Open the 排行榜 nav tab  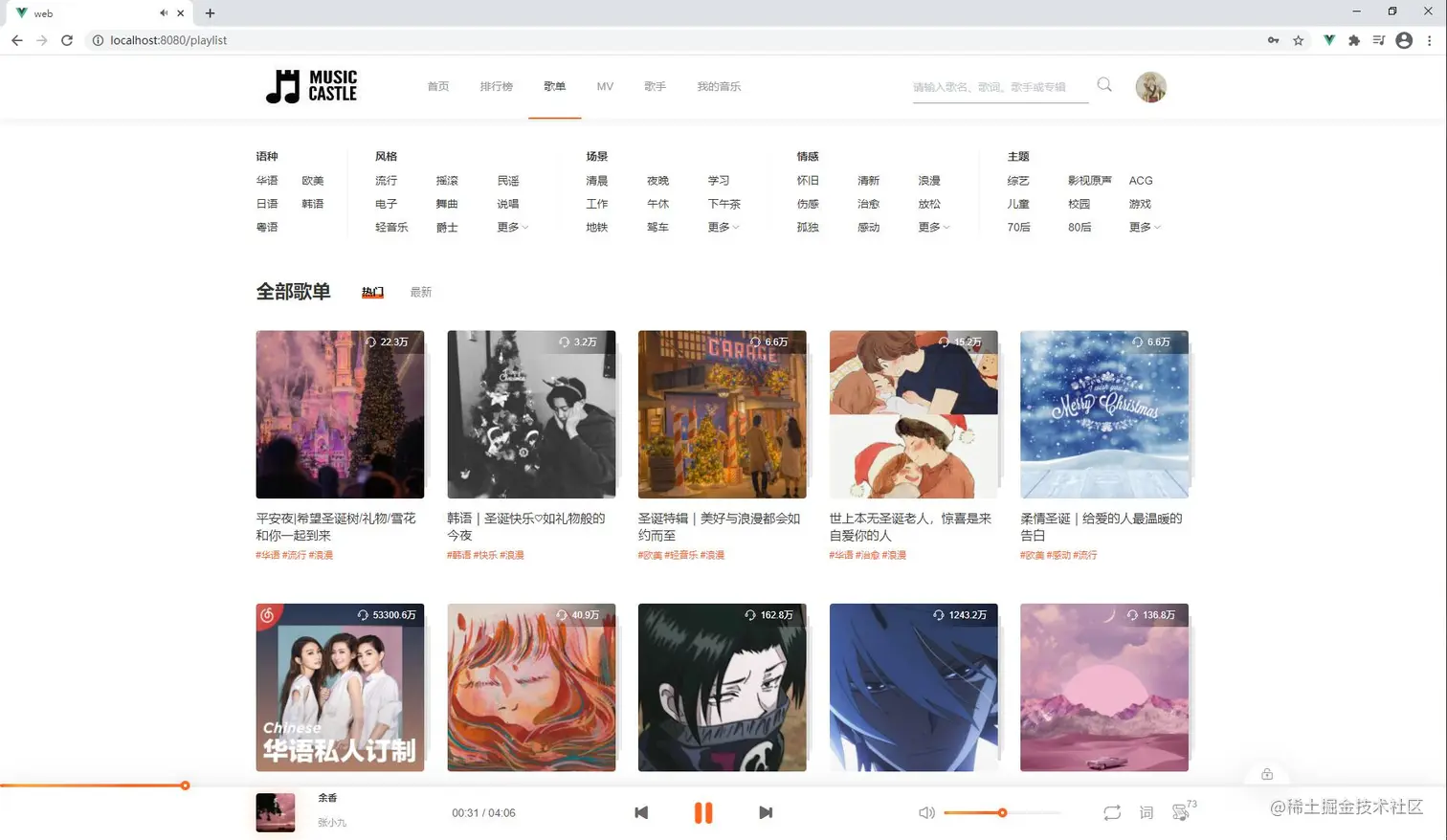pyautogui.click(x=497, y=86)
